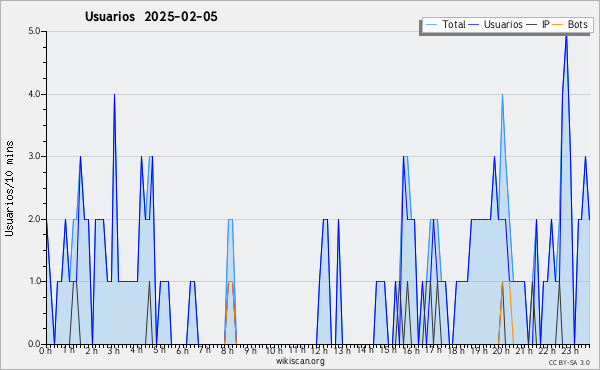The width and height of the screenshot is (600, 370).
Task: Click the orange Bots plateau near 8 h
Action: coord(230,282)
